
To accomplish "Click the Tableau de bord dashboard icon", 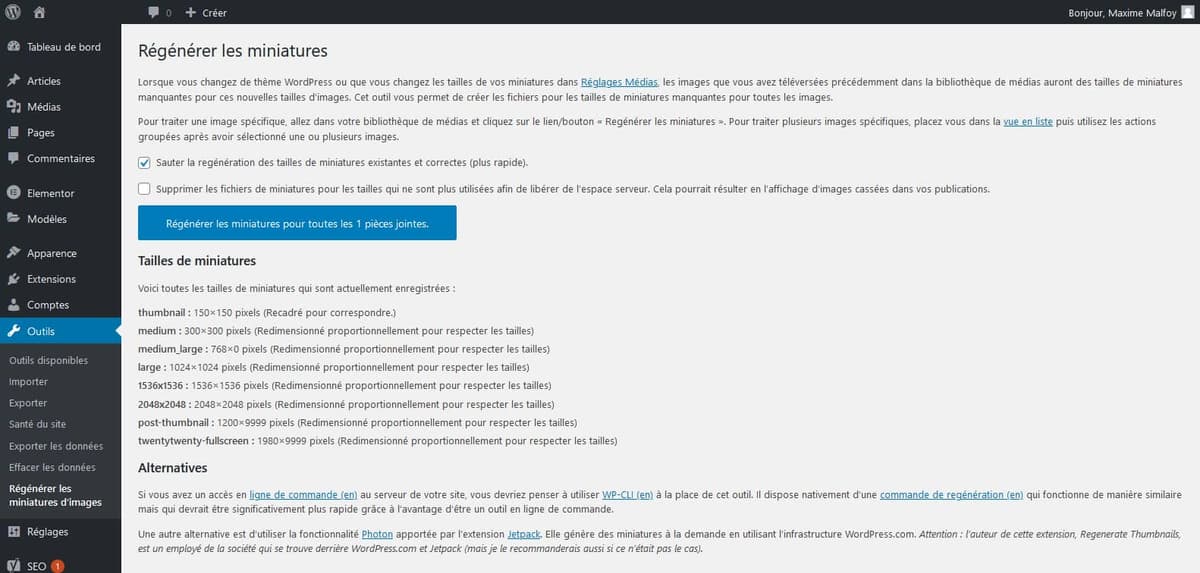I will click(13, 47).
